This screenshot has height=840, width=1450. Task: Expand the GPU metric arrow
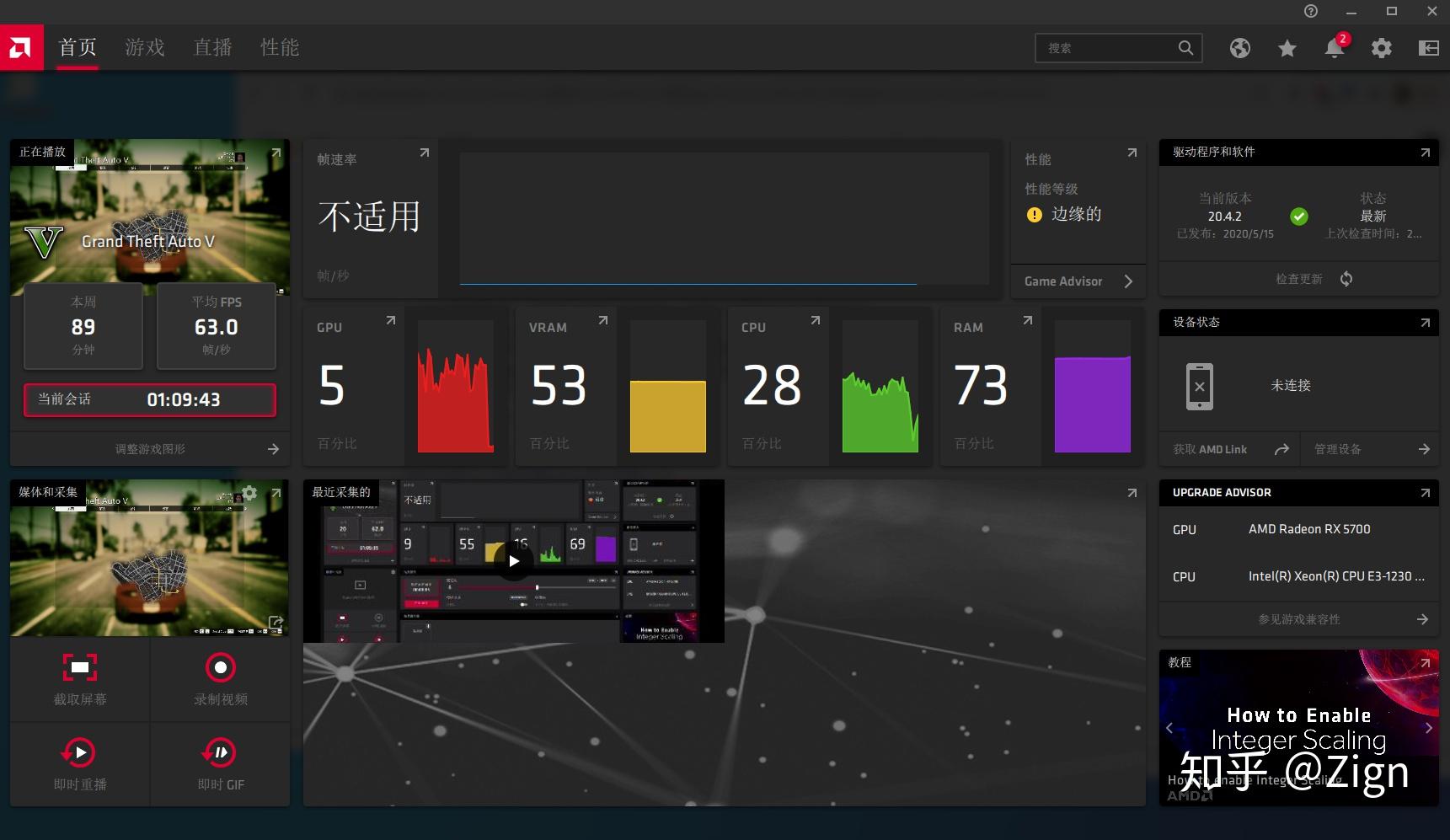click(391, 320)
